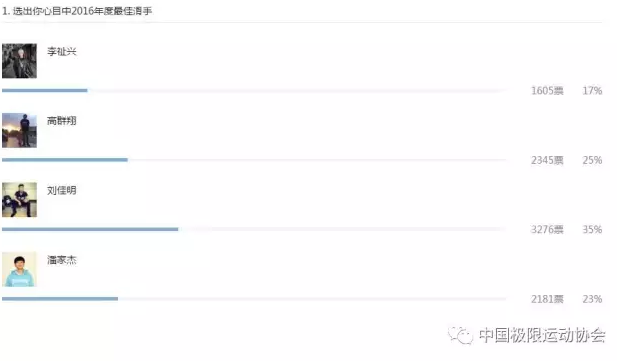Viewport: 617px width, 361px height.
Task: Click the 潘家杰 candidate photo thumbnail
Action: pos(19,269)
